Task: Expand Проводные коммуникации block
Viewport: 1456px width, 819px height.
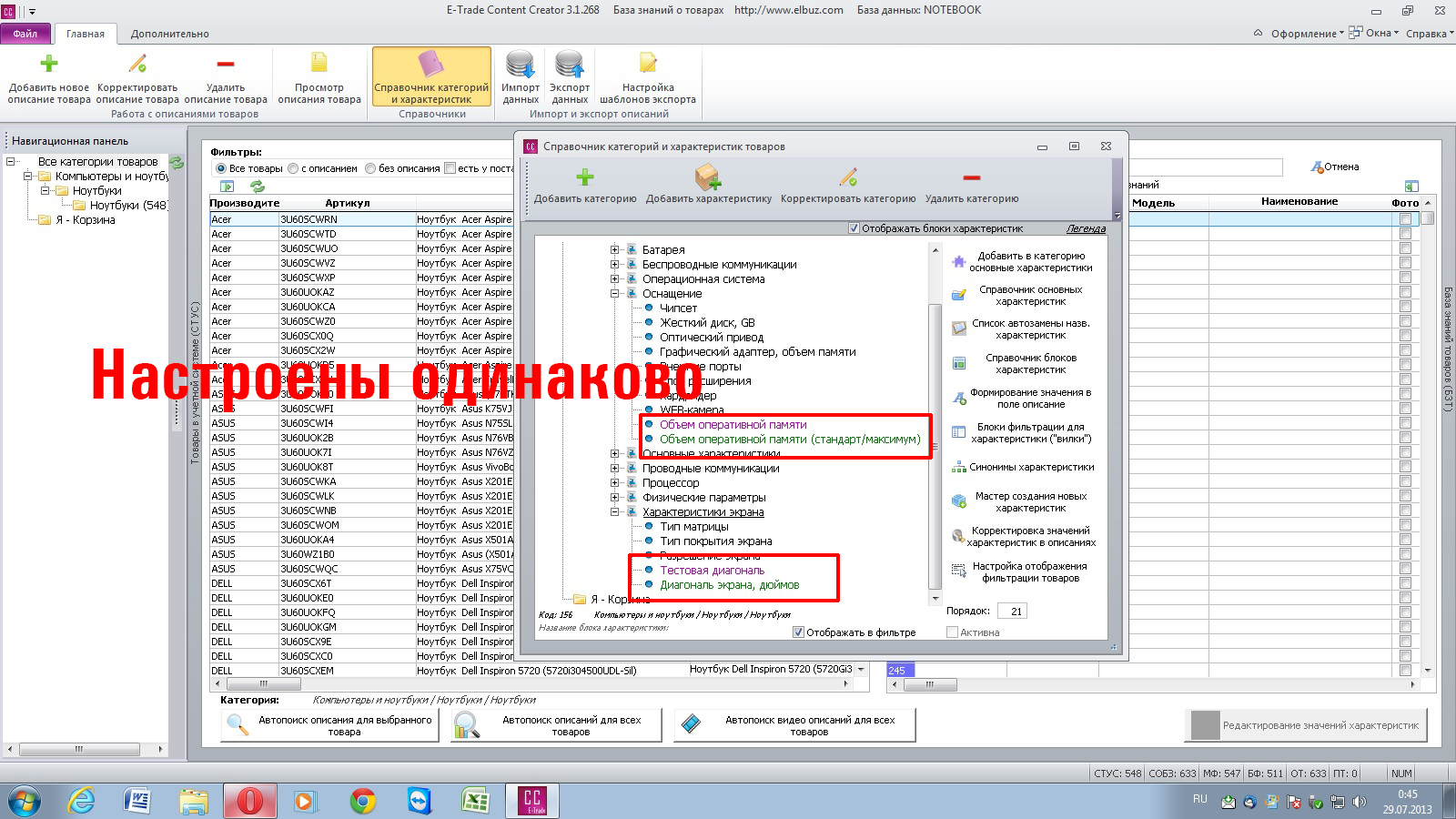Action: 615,469
